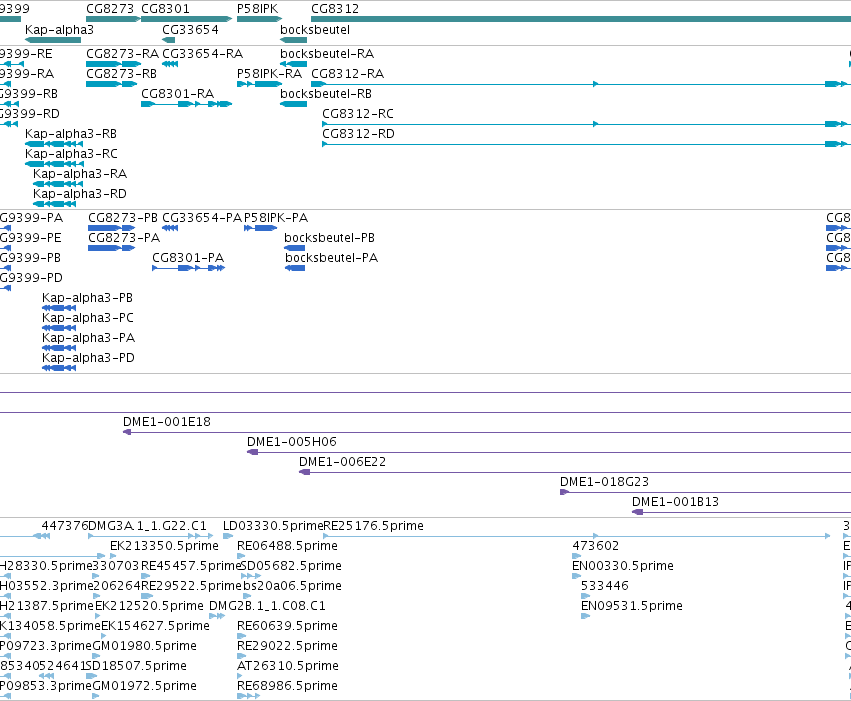
Task: Click the CG33654-PA protein label
Action: point(202,218)
